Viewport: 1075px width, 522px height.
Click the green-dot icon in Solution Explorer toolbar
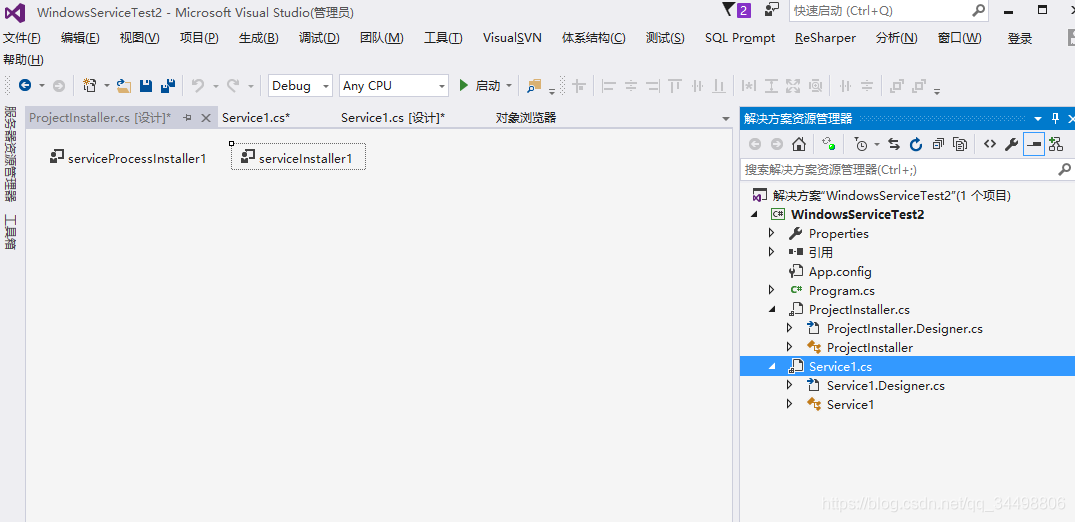[x=829, y=144]
